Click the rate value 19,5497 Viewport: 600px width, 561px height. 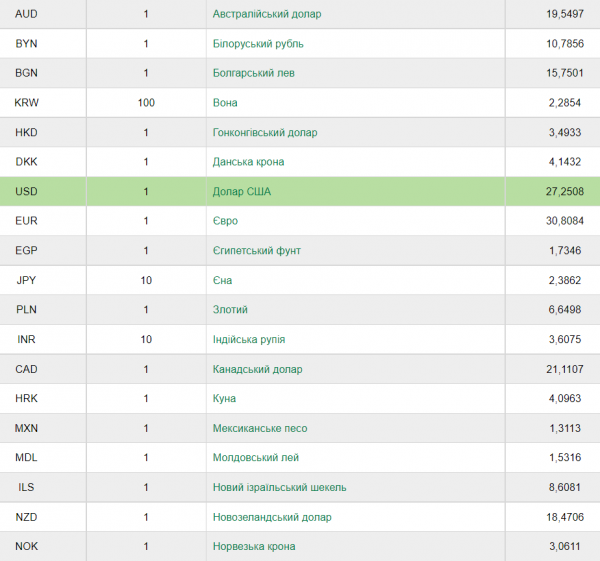point(565,14)
